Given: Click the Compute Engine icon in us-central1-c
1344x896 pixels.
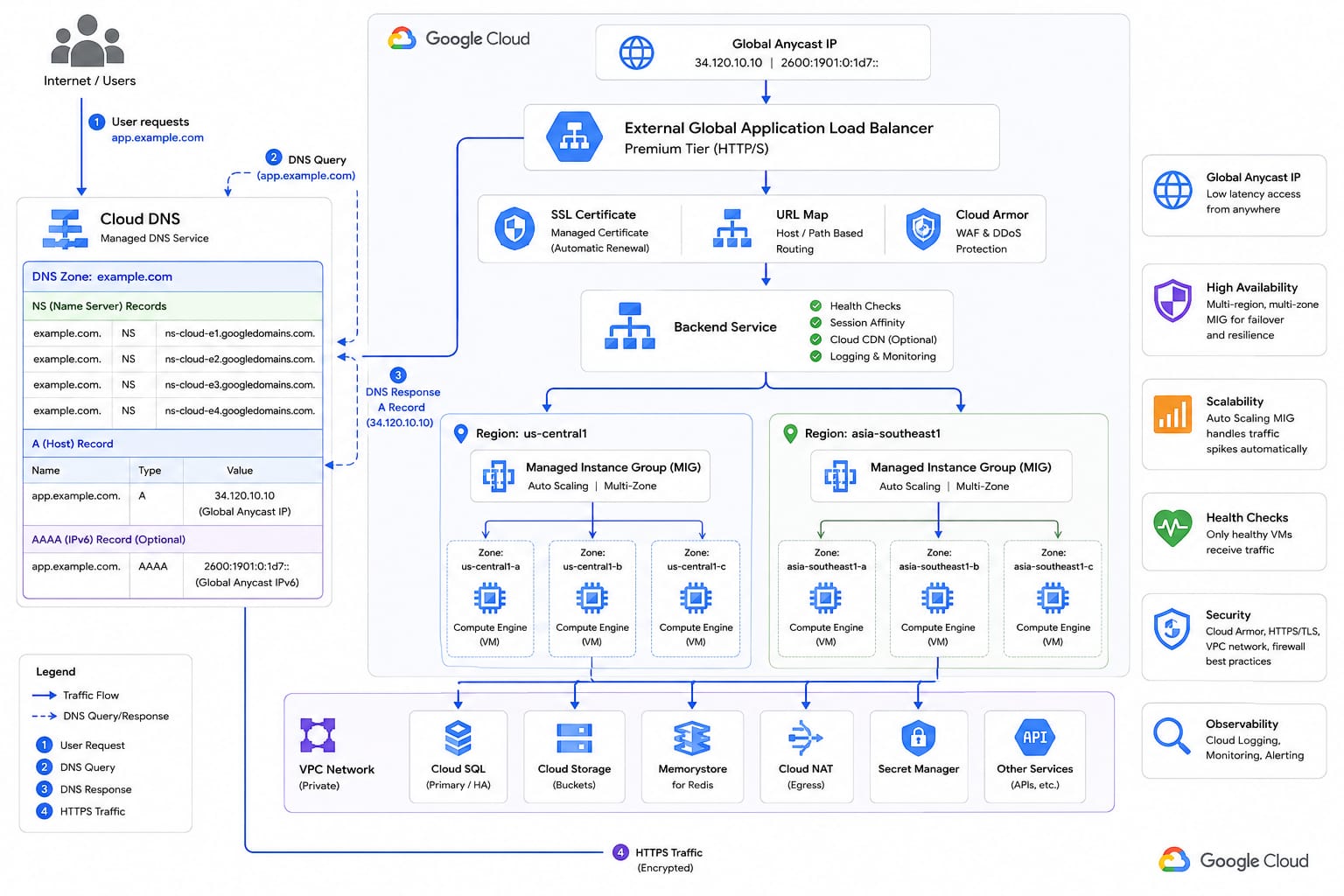Looking at the screenshot, I should click(696, 598).
